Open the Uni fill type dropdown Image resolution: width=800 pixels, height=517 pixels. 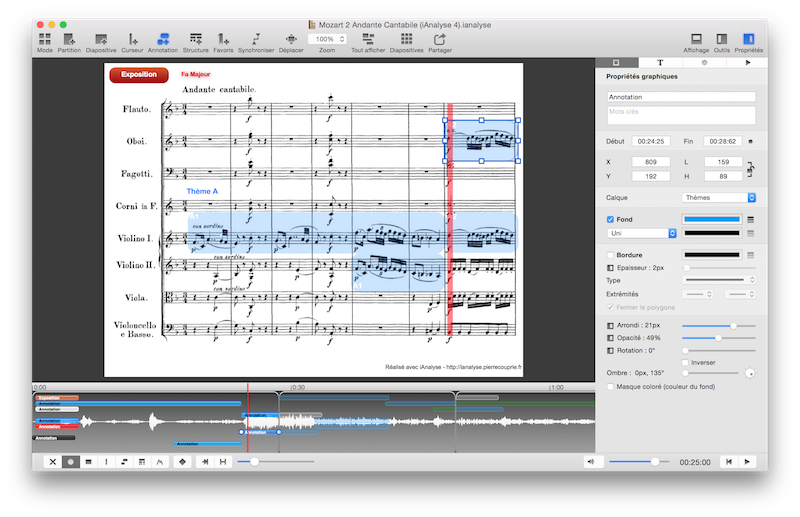641,233
